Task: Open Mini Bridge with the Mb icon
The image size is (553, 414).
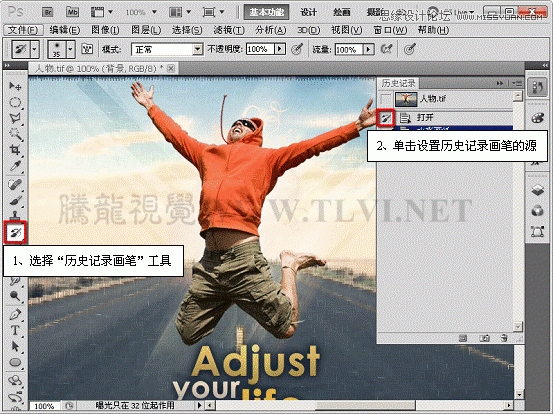Action: (x=72, y=12)
